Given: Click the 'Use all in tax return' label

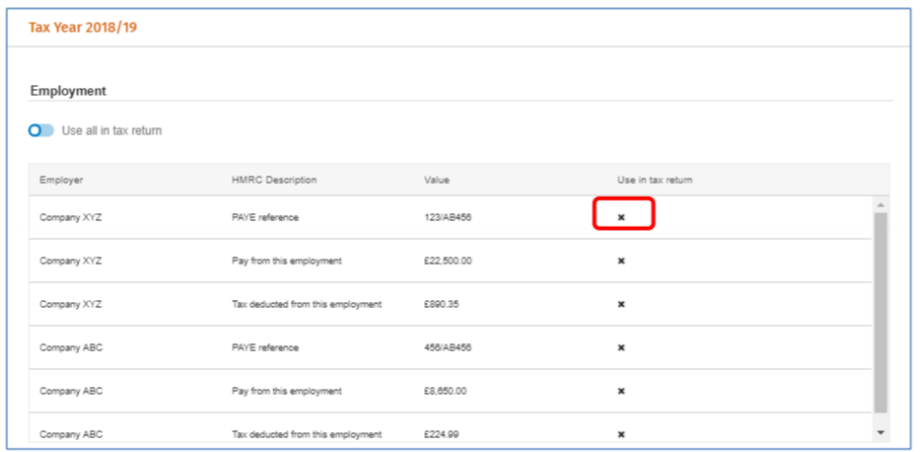Looking at the screenshot, I should pyautogui.click(x=111, y=130).
